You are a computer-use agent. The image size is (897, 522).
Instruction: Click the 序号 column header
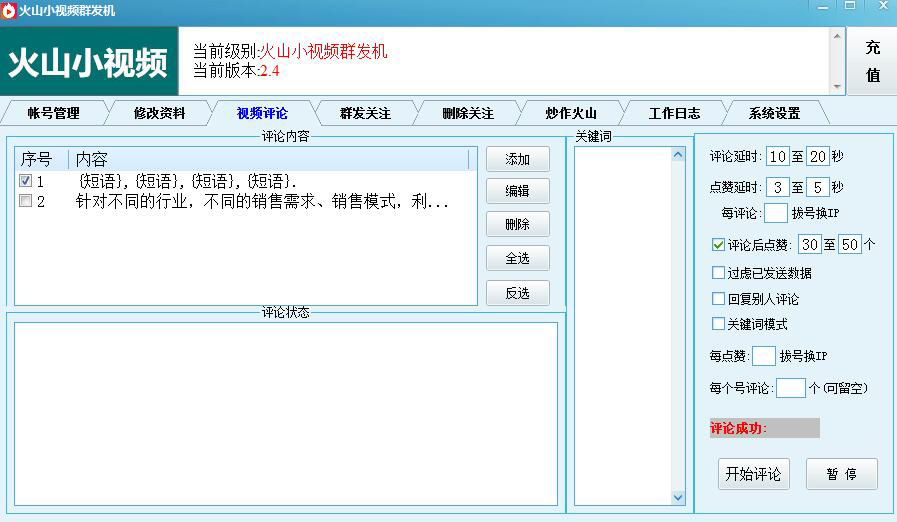(x=41, y=159)
